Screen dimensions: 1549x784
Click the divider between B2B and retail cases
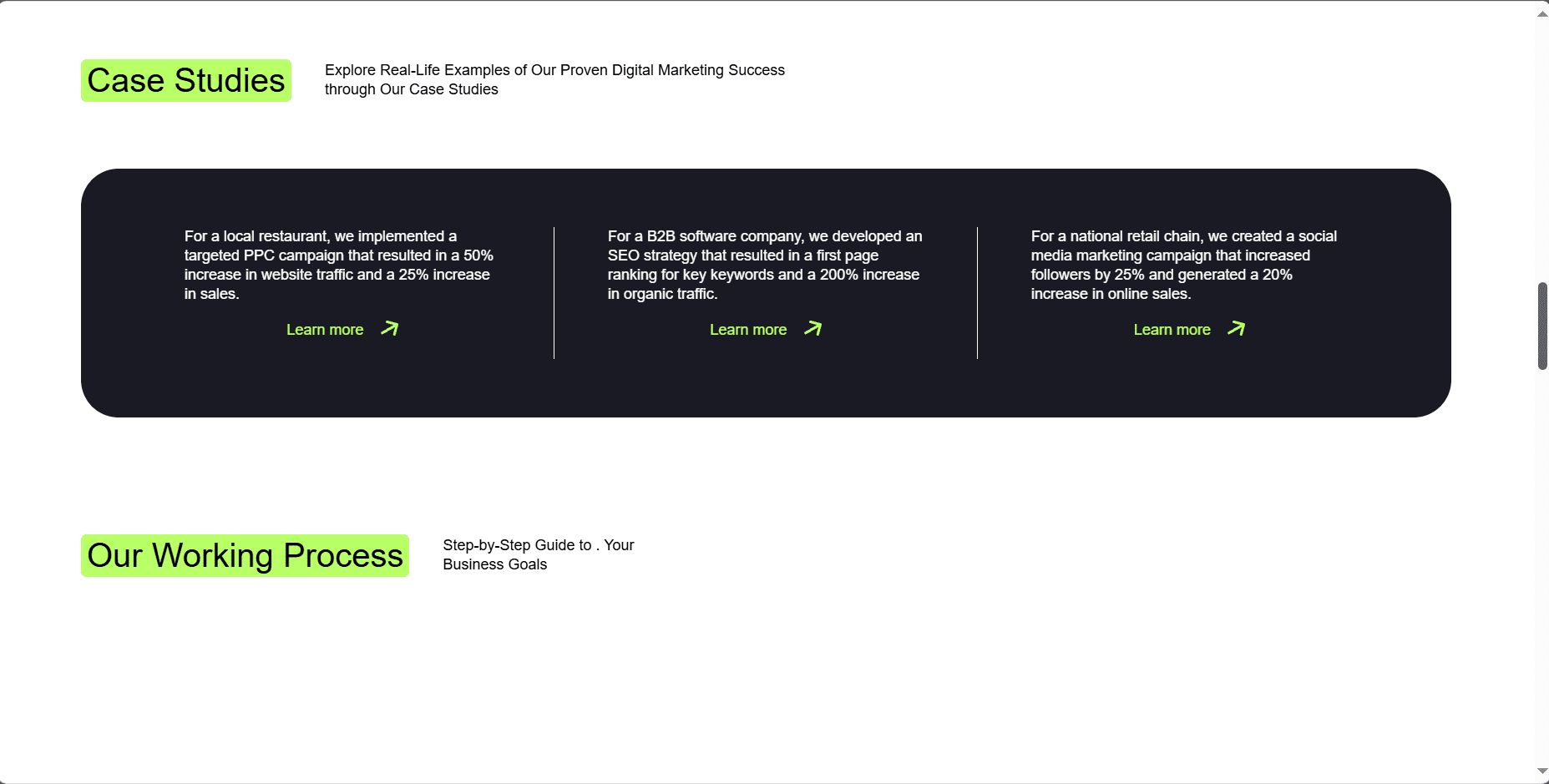pyautogui.click(x=977, y=292)
